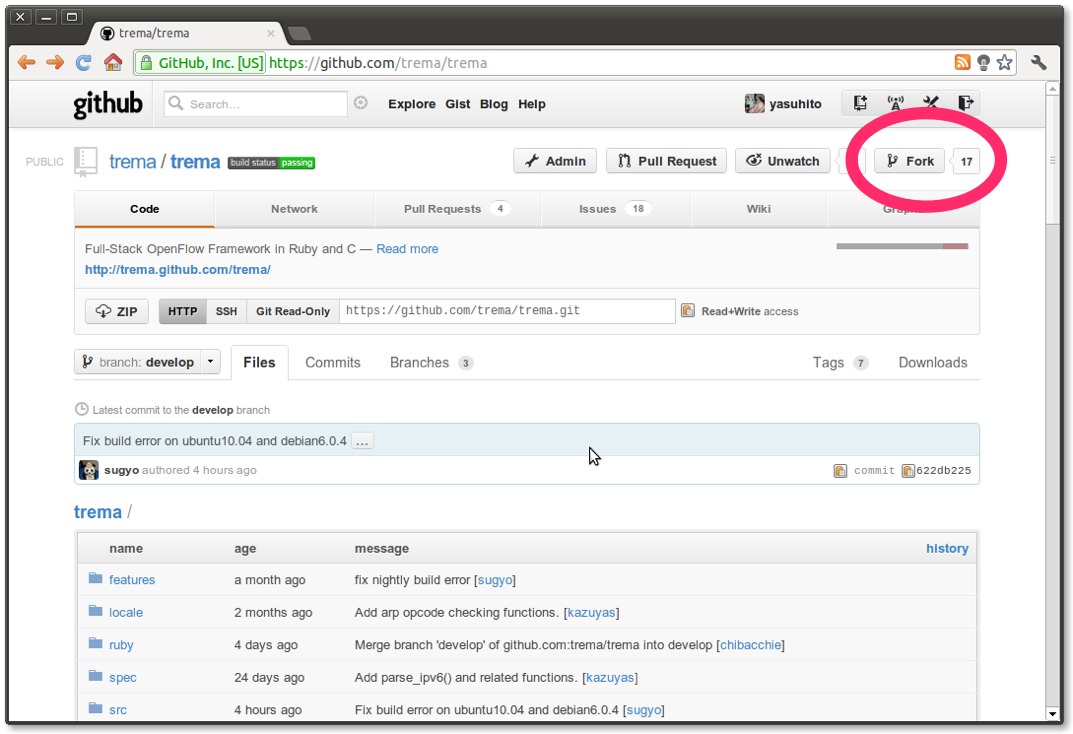Image resolution: width=1073 pixels, height=734 pixels.
Task: Click the fork count 17
Action: click(x=966, y=161)
